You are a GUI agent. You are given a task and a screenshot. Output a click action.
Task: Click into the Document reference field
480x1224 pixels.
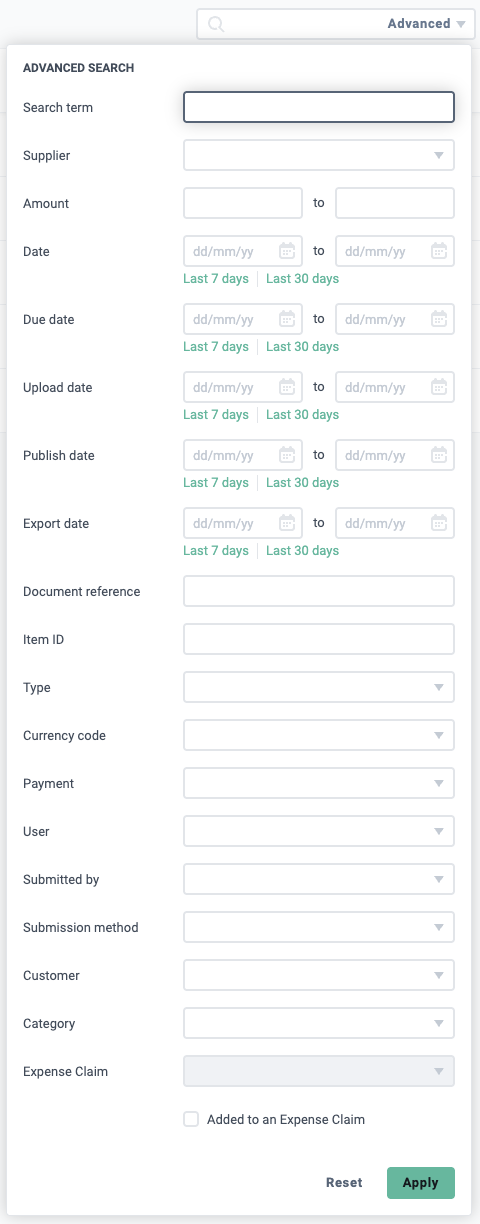coord(319,591)
